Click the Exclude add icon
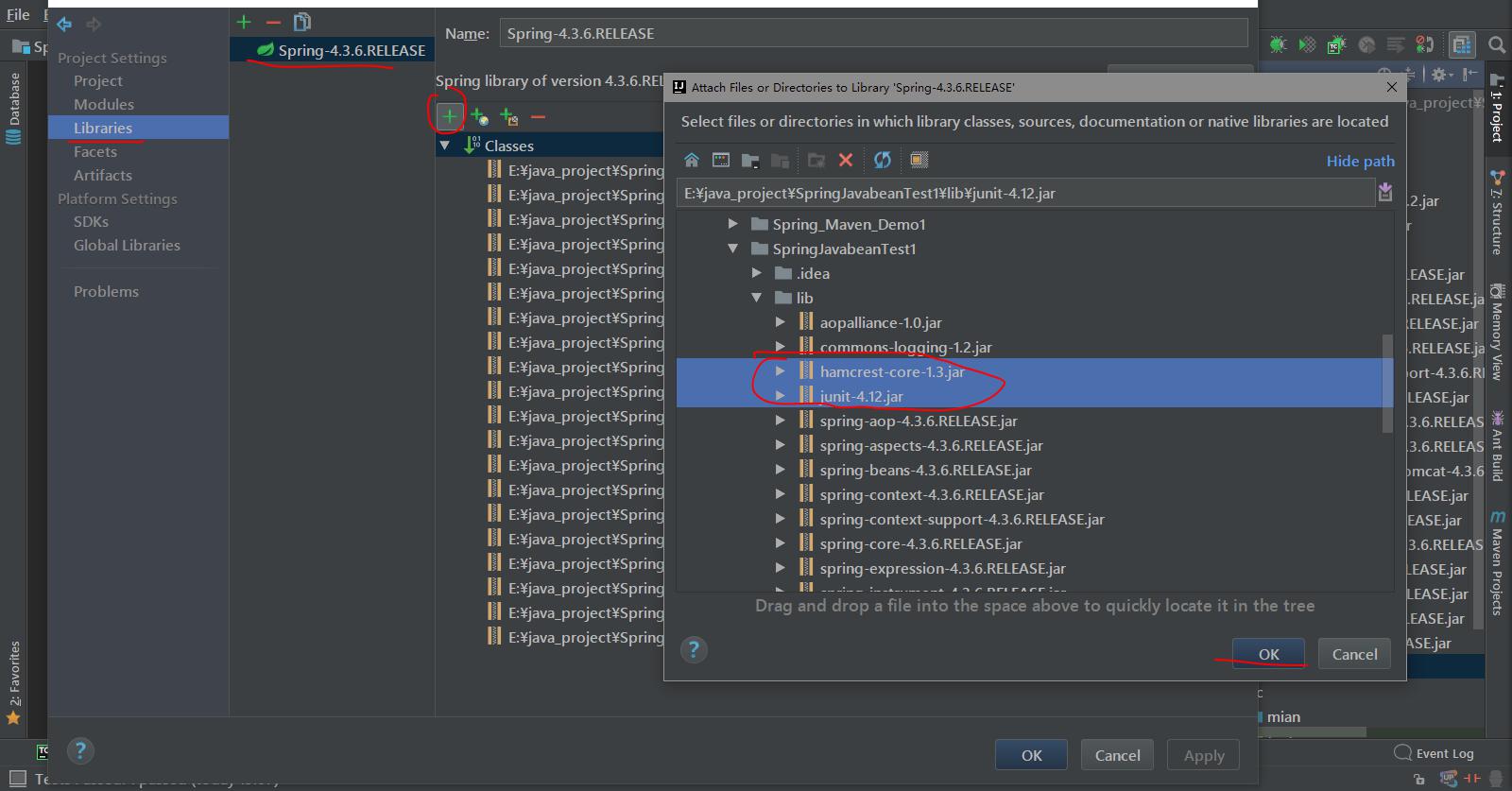Image resolution: width=1512 pixels, height=791 pixels. (x=508, y=116)
